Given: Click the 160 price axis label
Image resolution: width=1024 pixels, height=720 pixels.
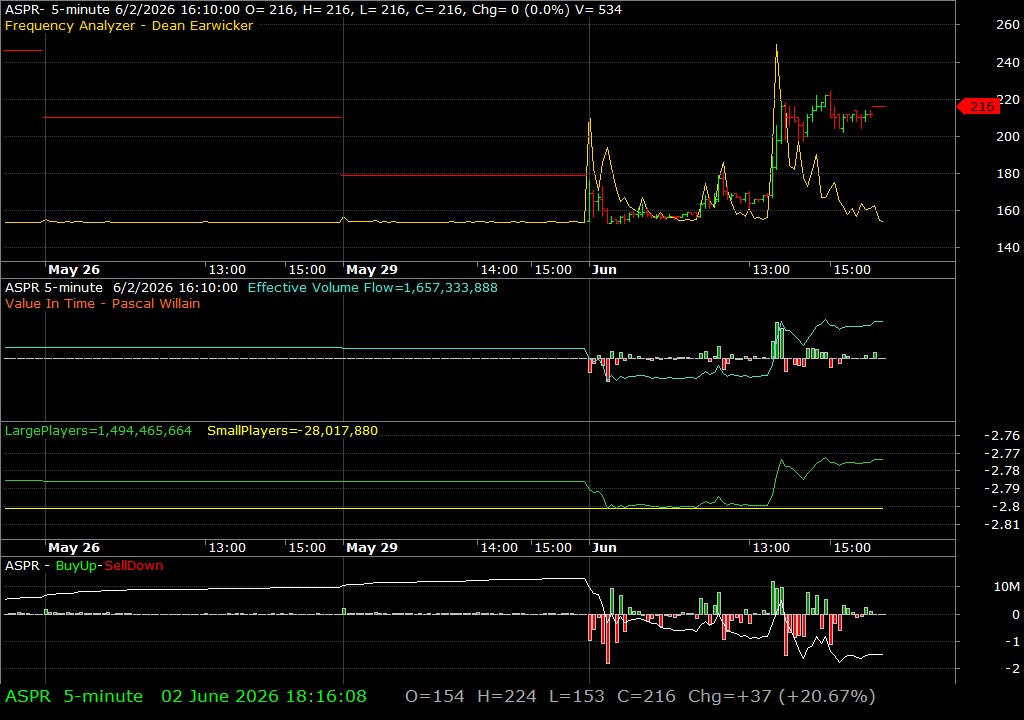Looking at the screenshot, I should [1008, 210].
